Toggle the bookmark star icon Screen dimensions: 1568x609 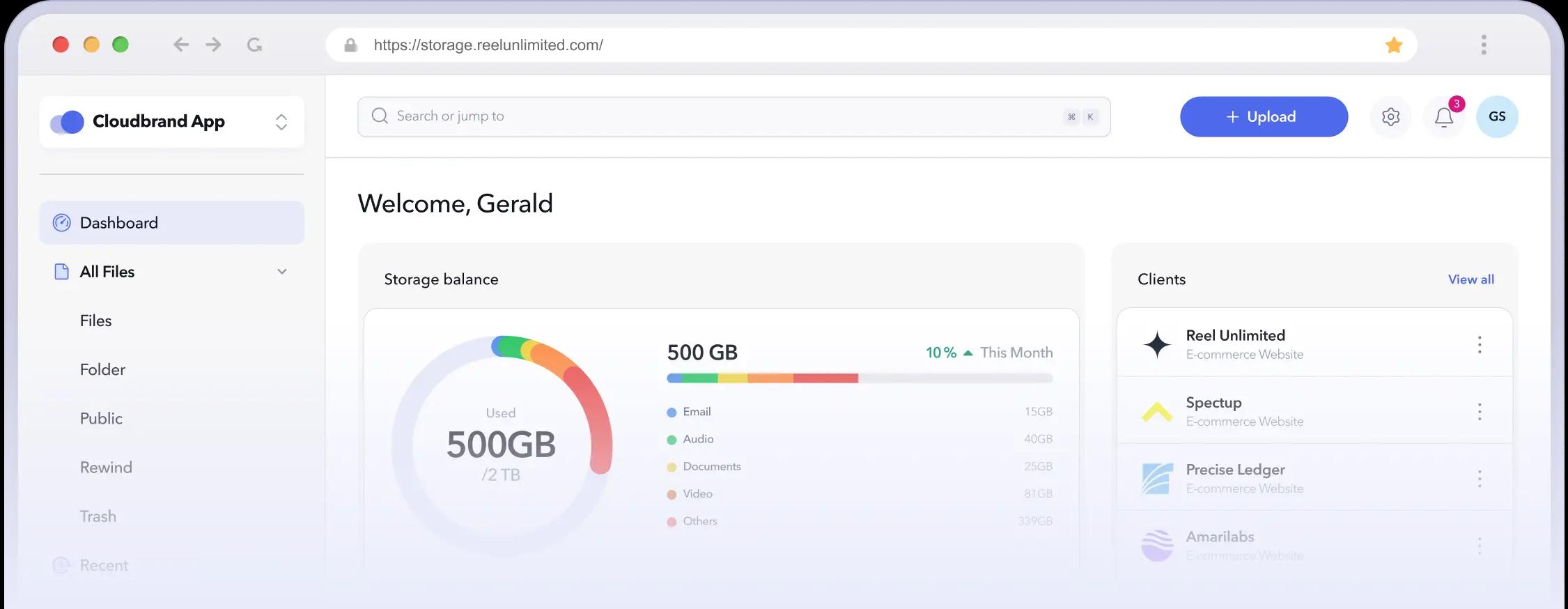[1394, 45]
